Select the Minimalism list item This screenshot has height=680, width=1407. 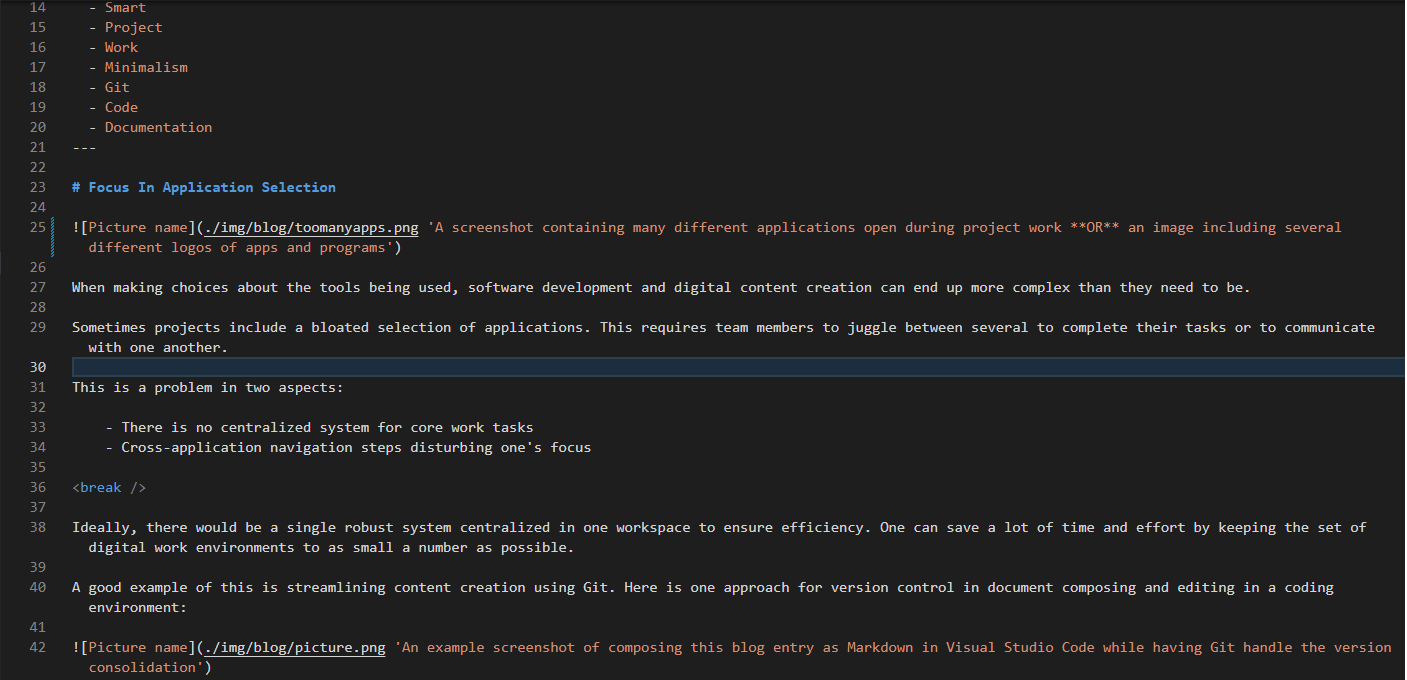[146, 67]
